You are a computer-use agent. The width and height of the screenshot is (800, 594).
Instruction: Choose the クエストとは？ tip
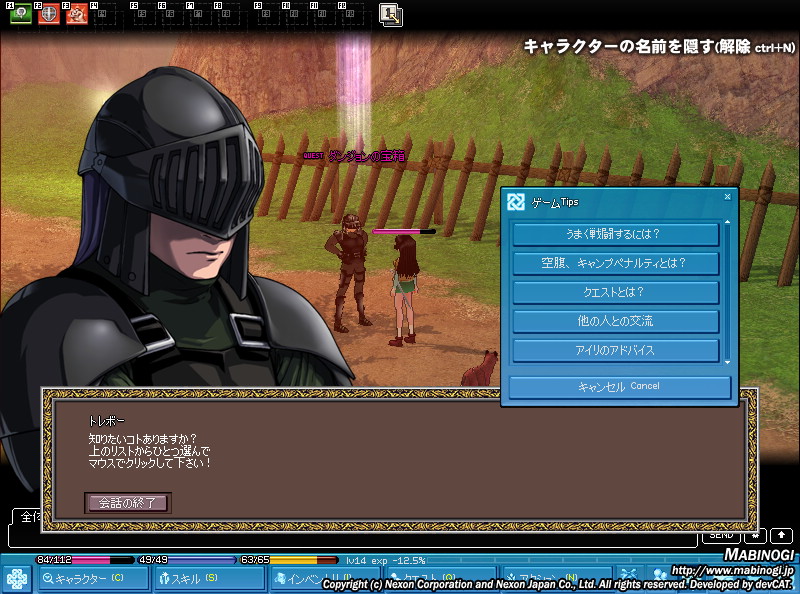(616, 292)
